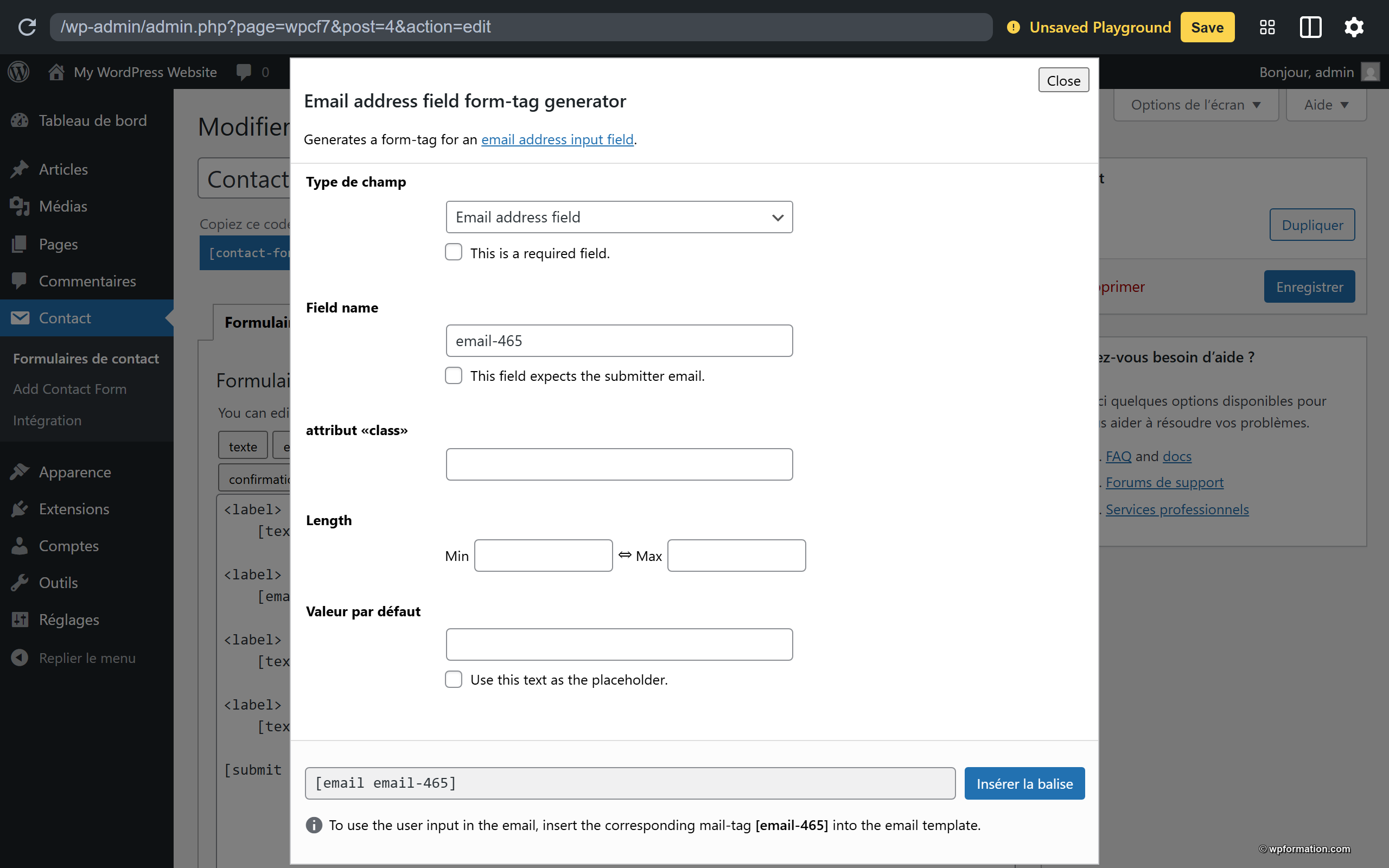Click the Replier le menu arrow icon
Screen dimensions: 1389x868
click(x=20, y=658)
